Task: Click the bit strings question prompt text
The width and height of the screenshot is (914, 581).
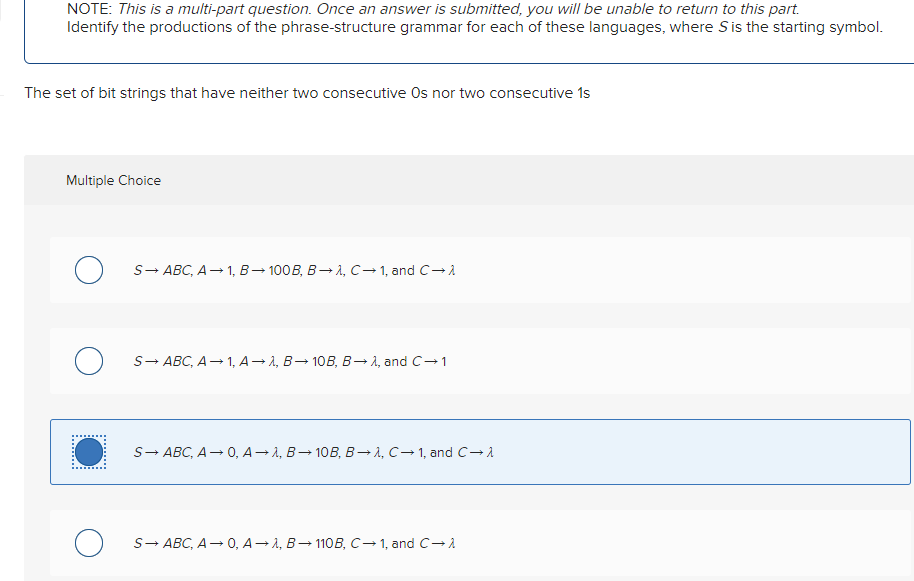Action: tap(308, 92)
